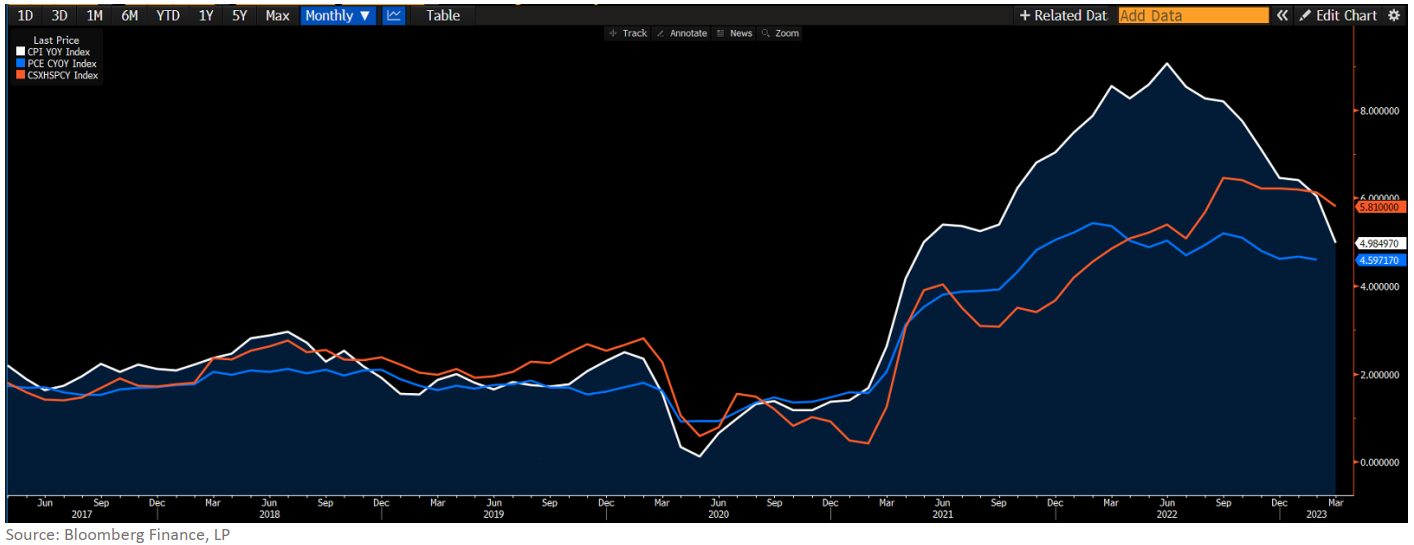This screenshot has width=1414, height=545.
Task: Set chart range to 5Y
Action: click(x=239, y=15)
